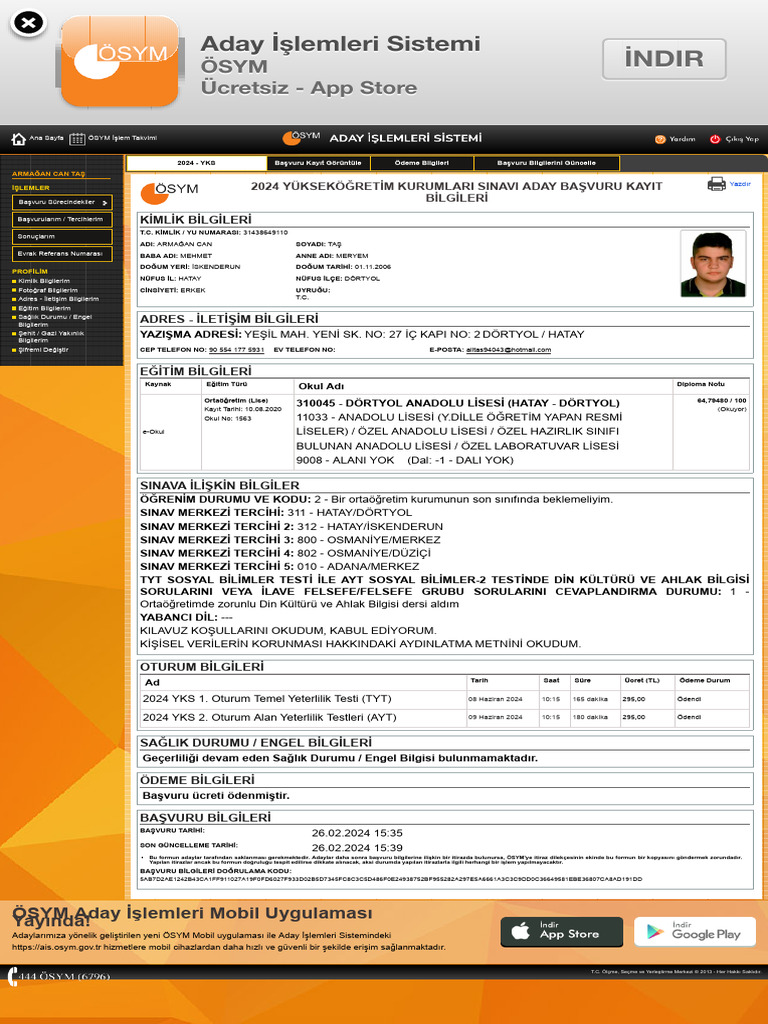Click the candidate photo thumbnail
Screen dimensions: 768x1024
tap(712, 264)
